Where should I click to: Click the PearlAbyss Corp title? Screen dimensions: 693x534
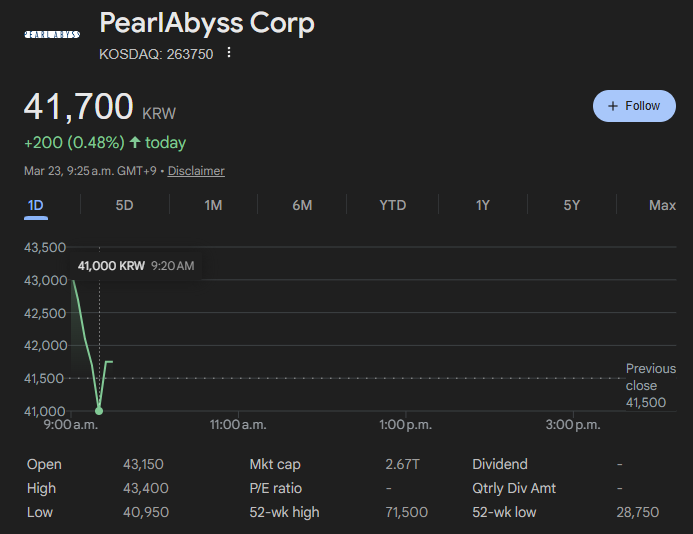coord(207,23)
